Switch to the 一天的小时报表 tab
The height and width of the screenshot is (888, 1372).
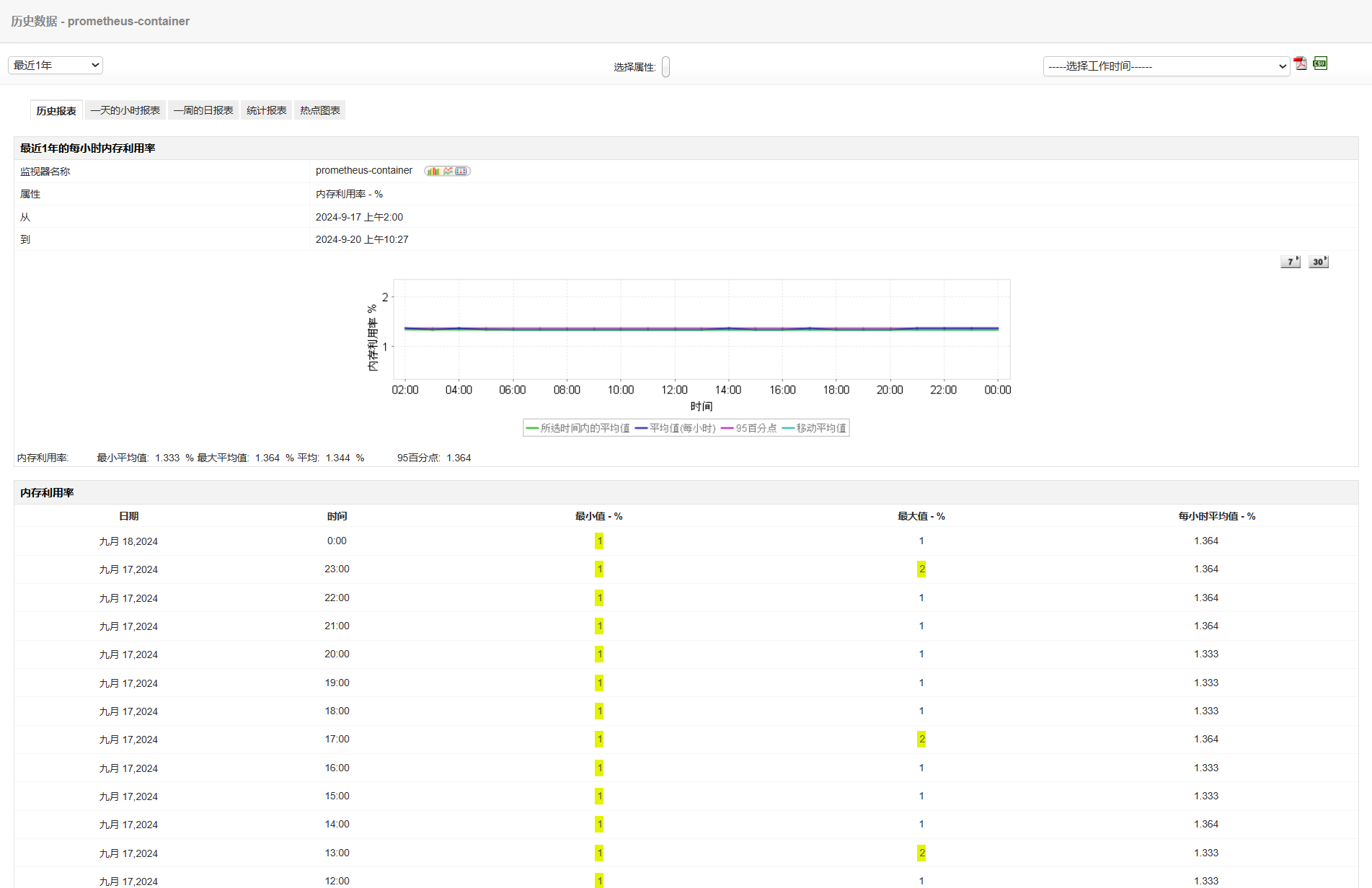(125, 110)
